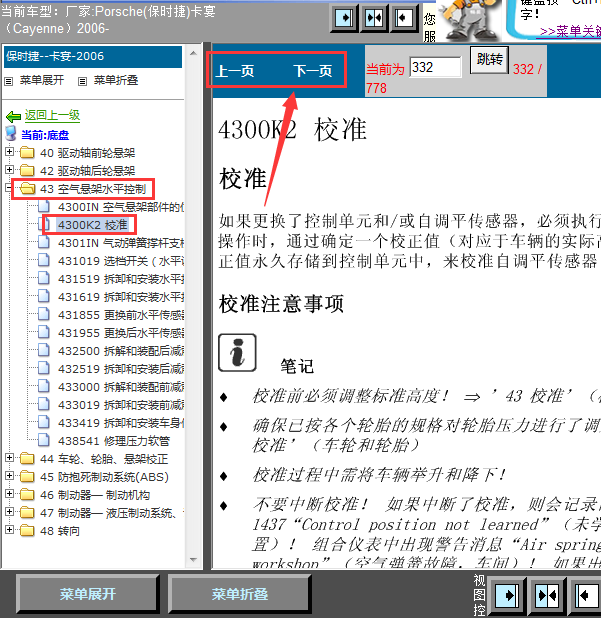Screen dimensions: 601x618
Task: Expand the 40 驱动轴前轮悬架 node
Action: click(x=9, y=152)
